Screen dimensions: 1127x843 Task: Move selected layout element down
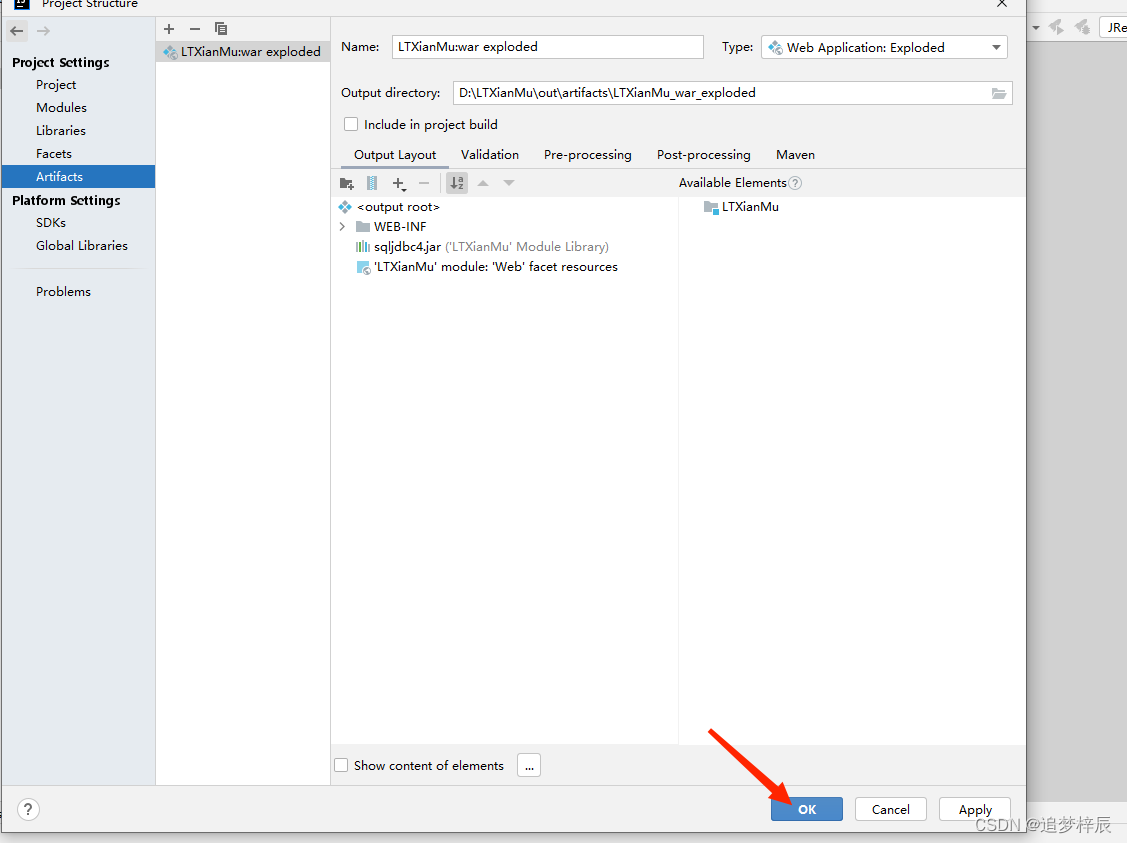[509, 183]
